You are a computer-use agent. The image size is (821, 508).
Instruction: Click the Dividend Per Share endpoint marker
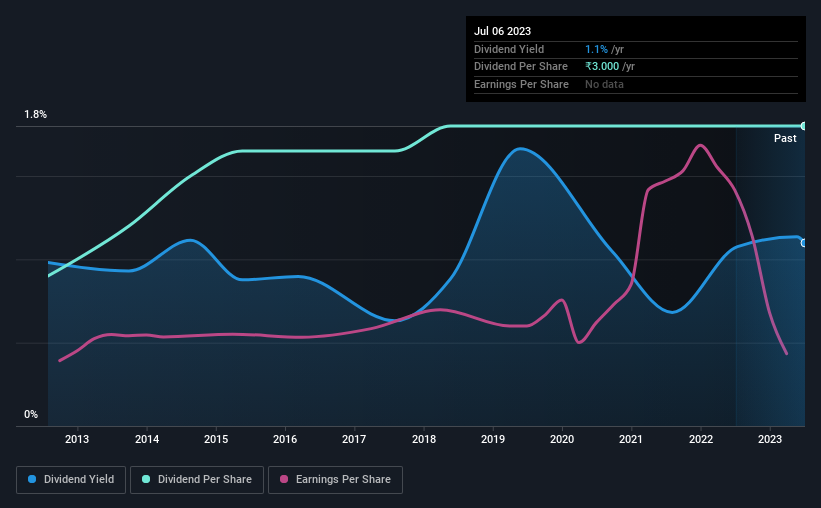pos(804,126)
